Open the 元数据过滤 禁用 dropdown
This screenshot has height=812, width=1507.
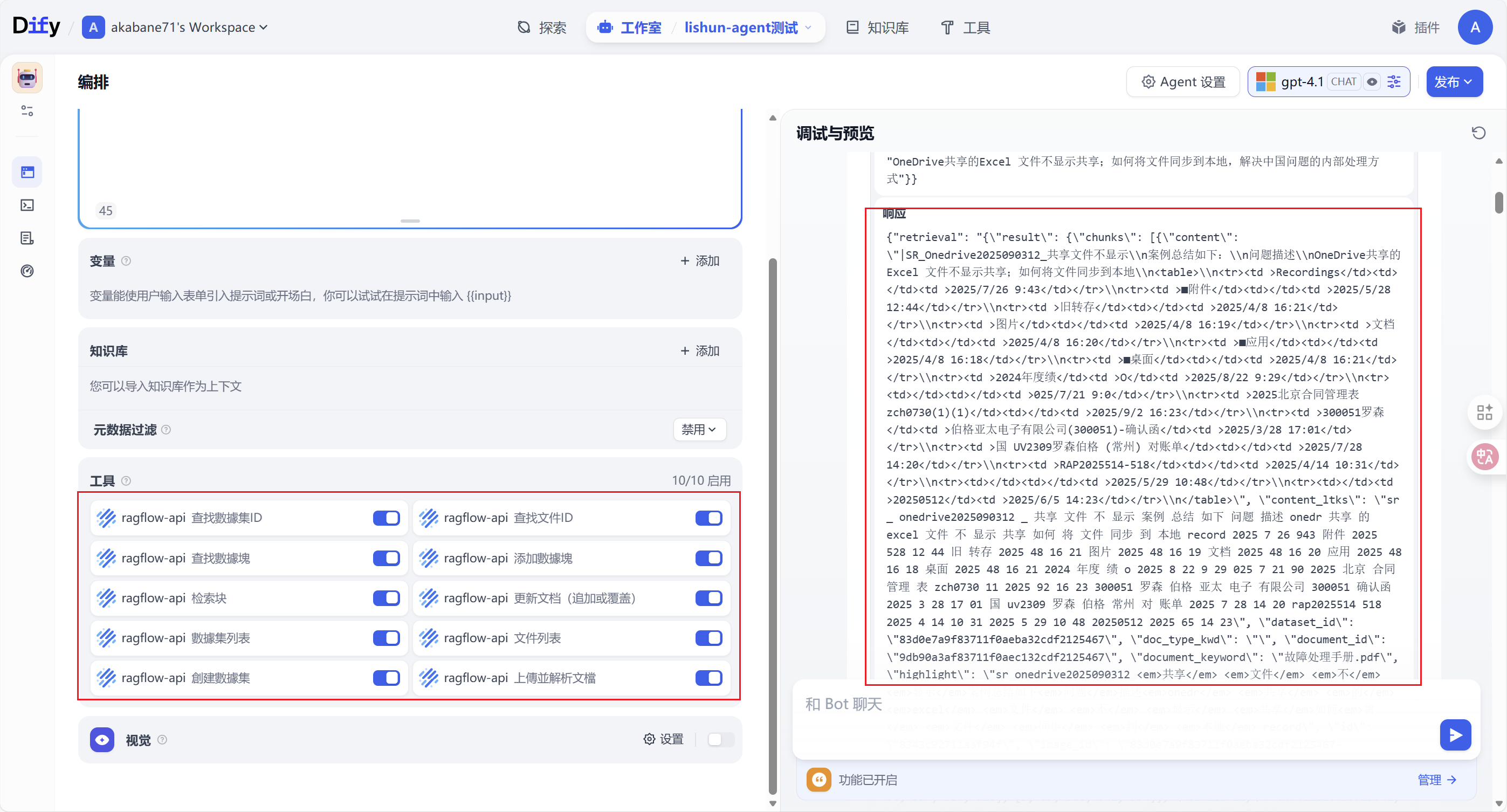(x=699, y=429)
